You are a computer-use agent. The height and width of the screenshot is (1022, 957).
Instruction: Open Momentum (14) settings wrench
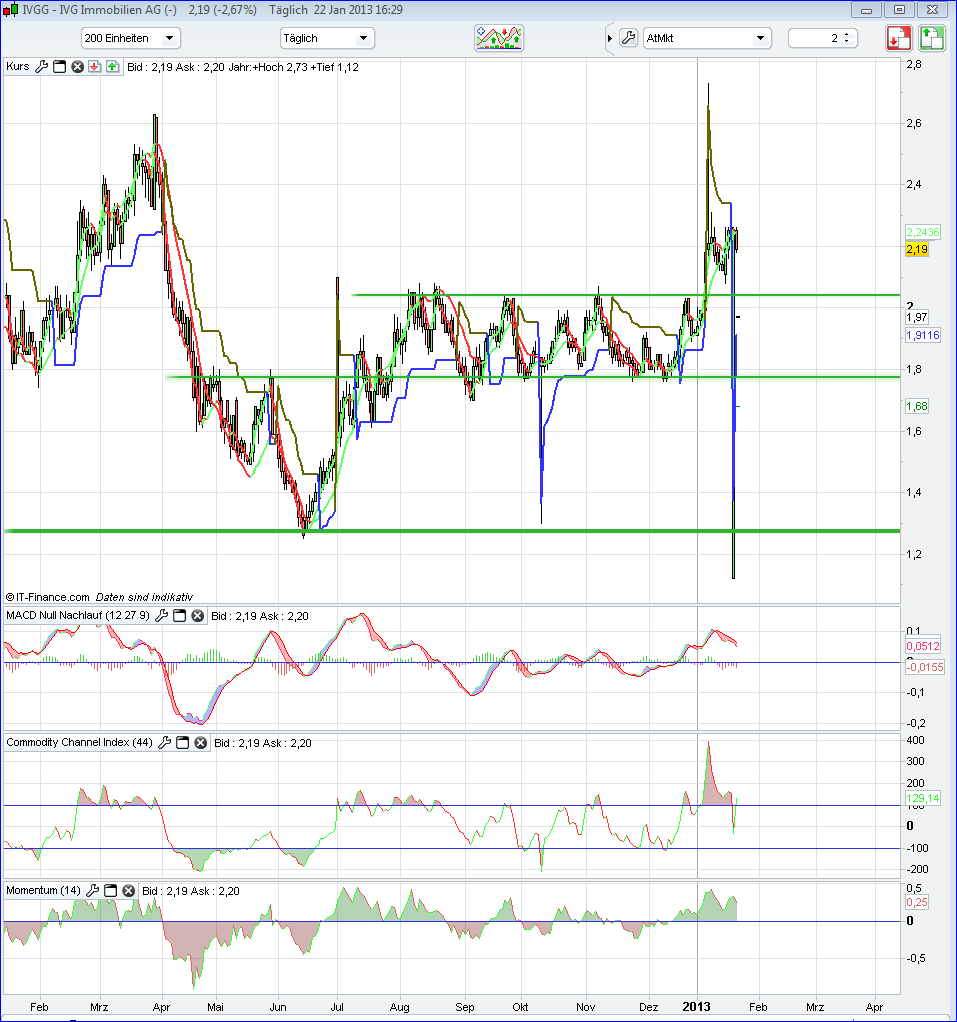[93, 890]
